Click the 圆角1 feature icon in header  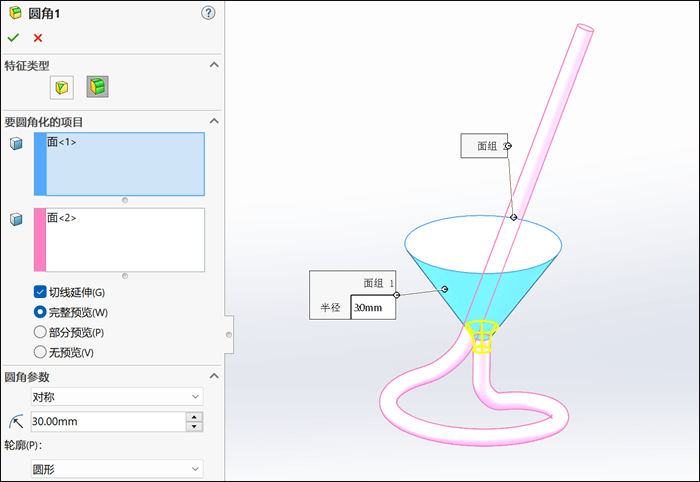[15, 13]
